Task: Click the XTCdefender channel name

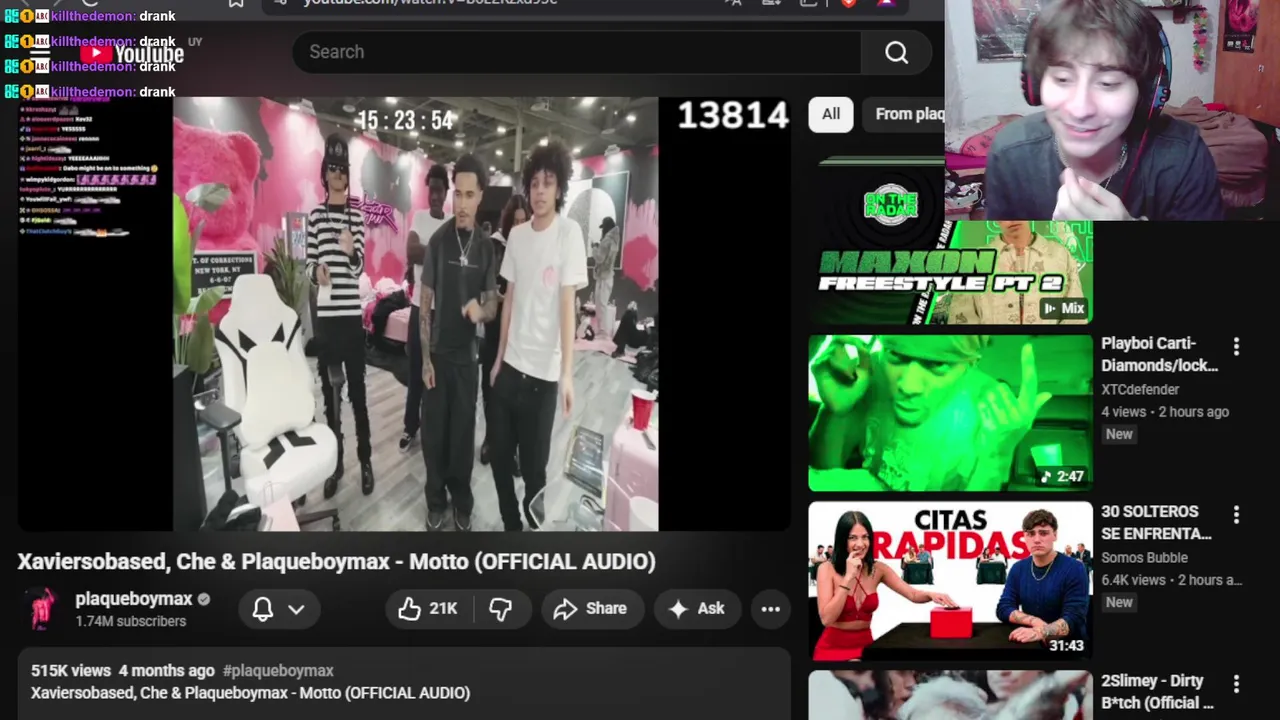Action: coord(1140,389)
